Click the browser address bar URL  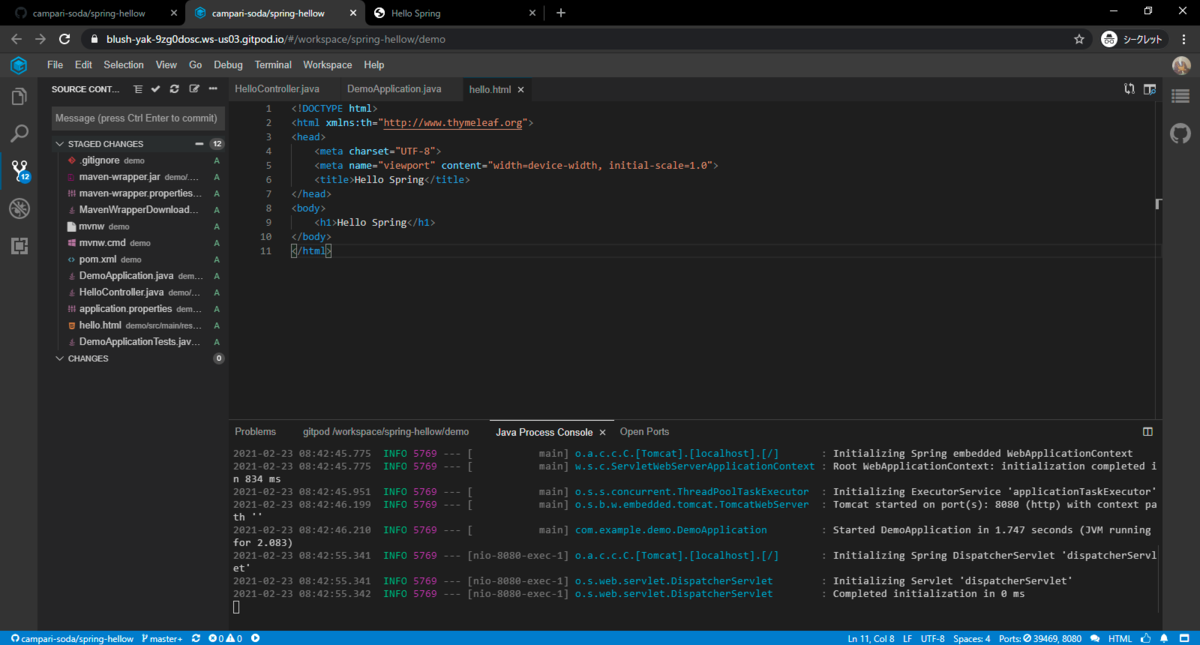tap(275, 39)
